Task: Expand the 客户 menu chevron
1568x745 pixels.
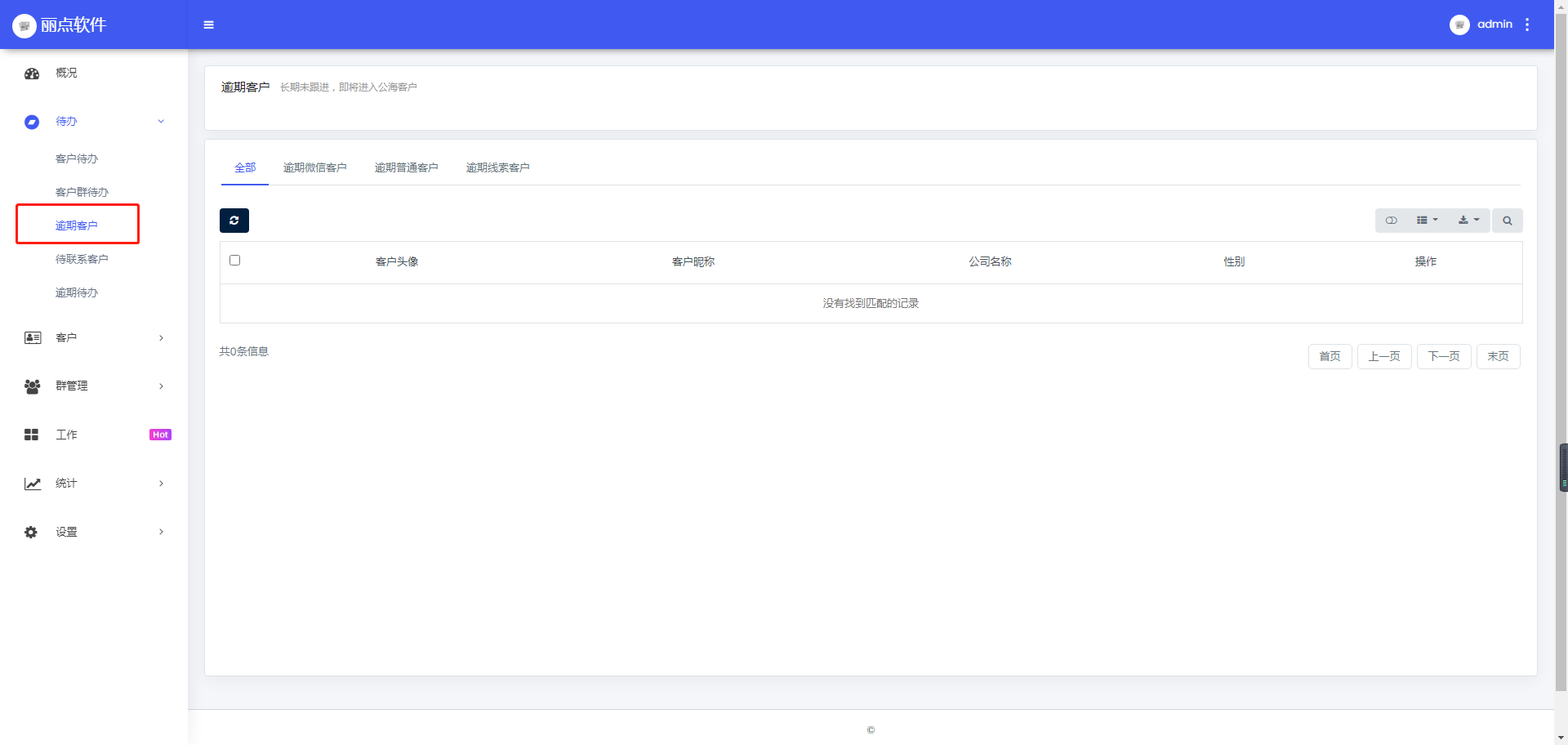Action: [x=161, y=338]
